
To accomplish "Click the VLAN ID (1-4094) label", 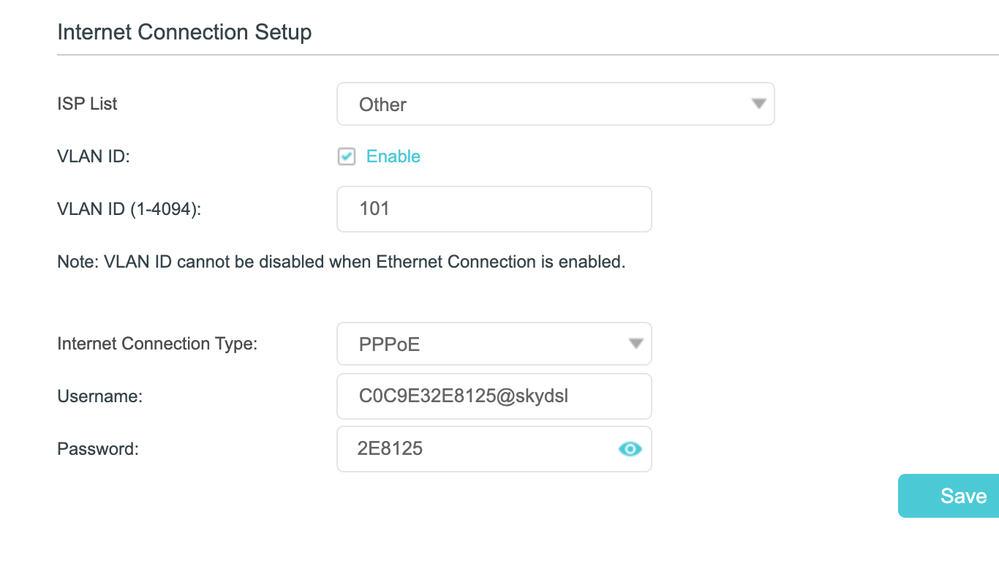I will click(137, 209).
